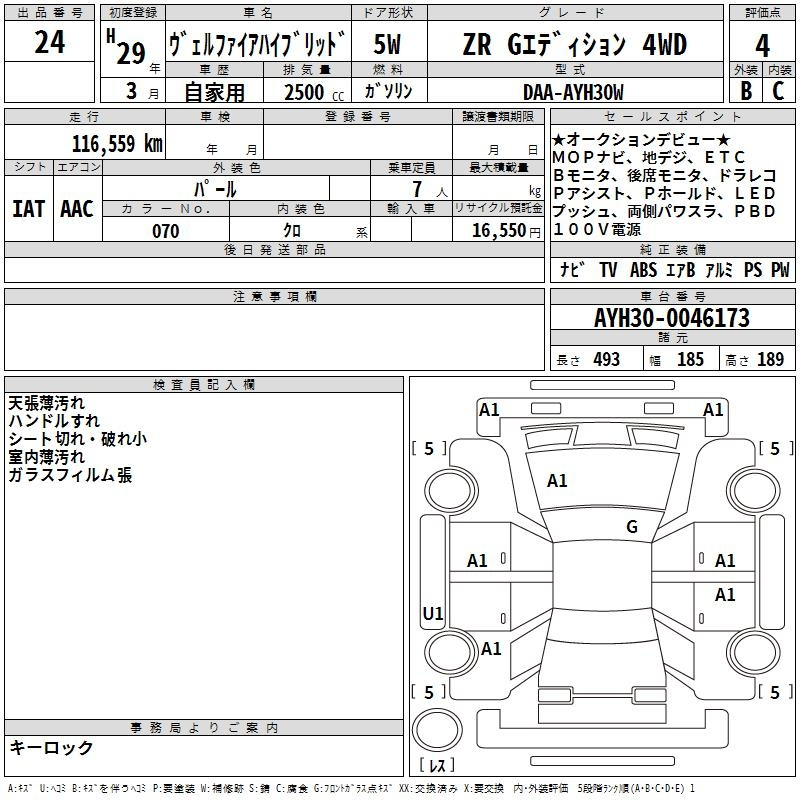Screen dimensions: 800x800
Task: Click air conditioner type AAC
Action: click(x=77, y=209)
